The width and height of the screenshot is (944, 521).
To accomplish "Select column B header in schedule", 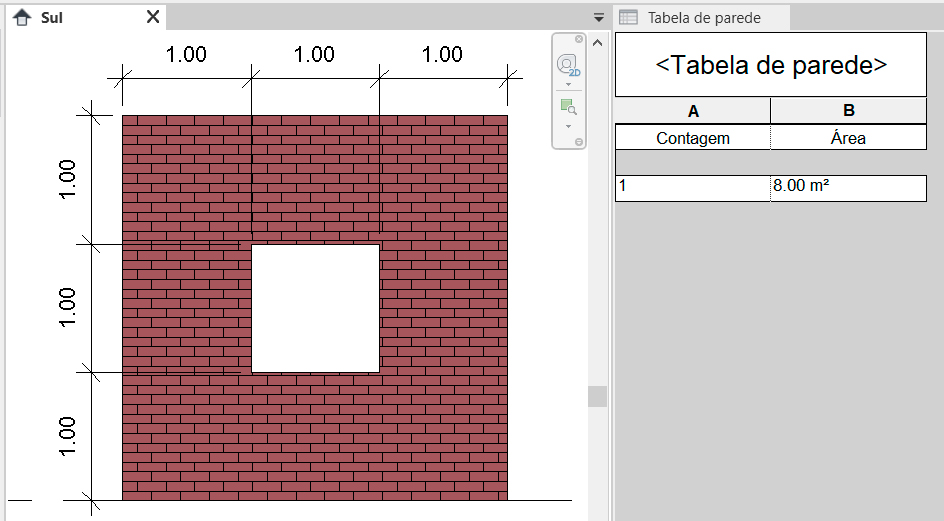I will point(848,110).
